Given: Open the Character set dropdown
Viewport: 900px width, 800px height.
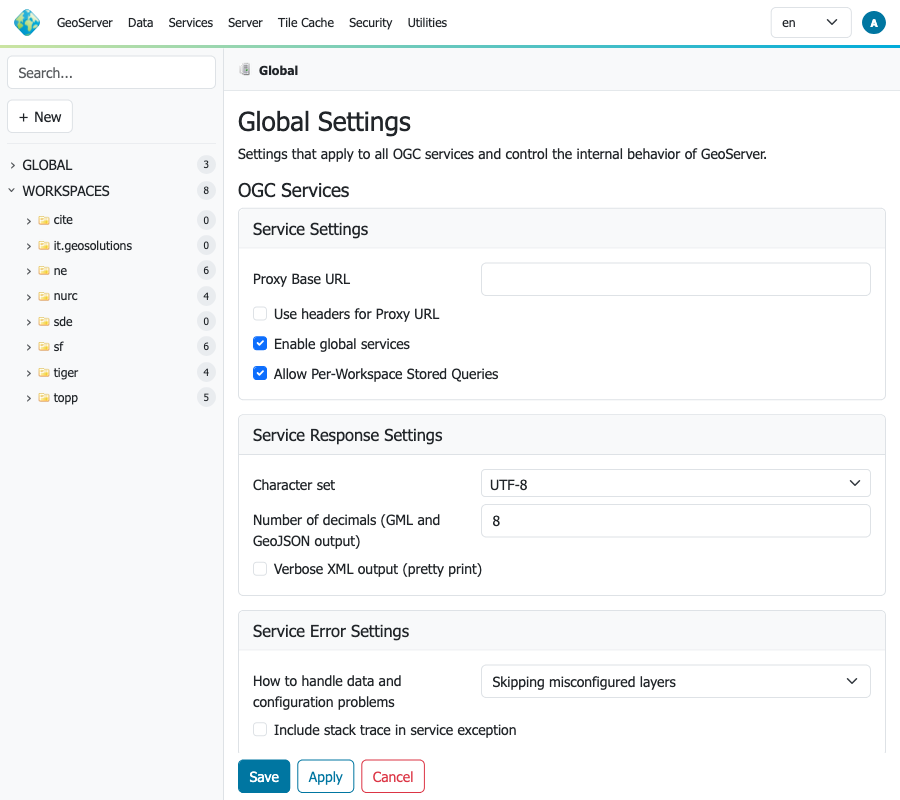Looking at the screenshot, I should click(x=675, y=484).
